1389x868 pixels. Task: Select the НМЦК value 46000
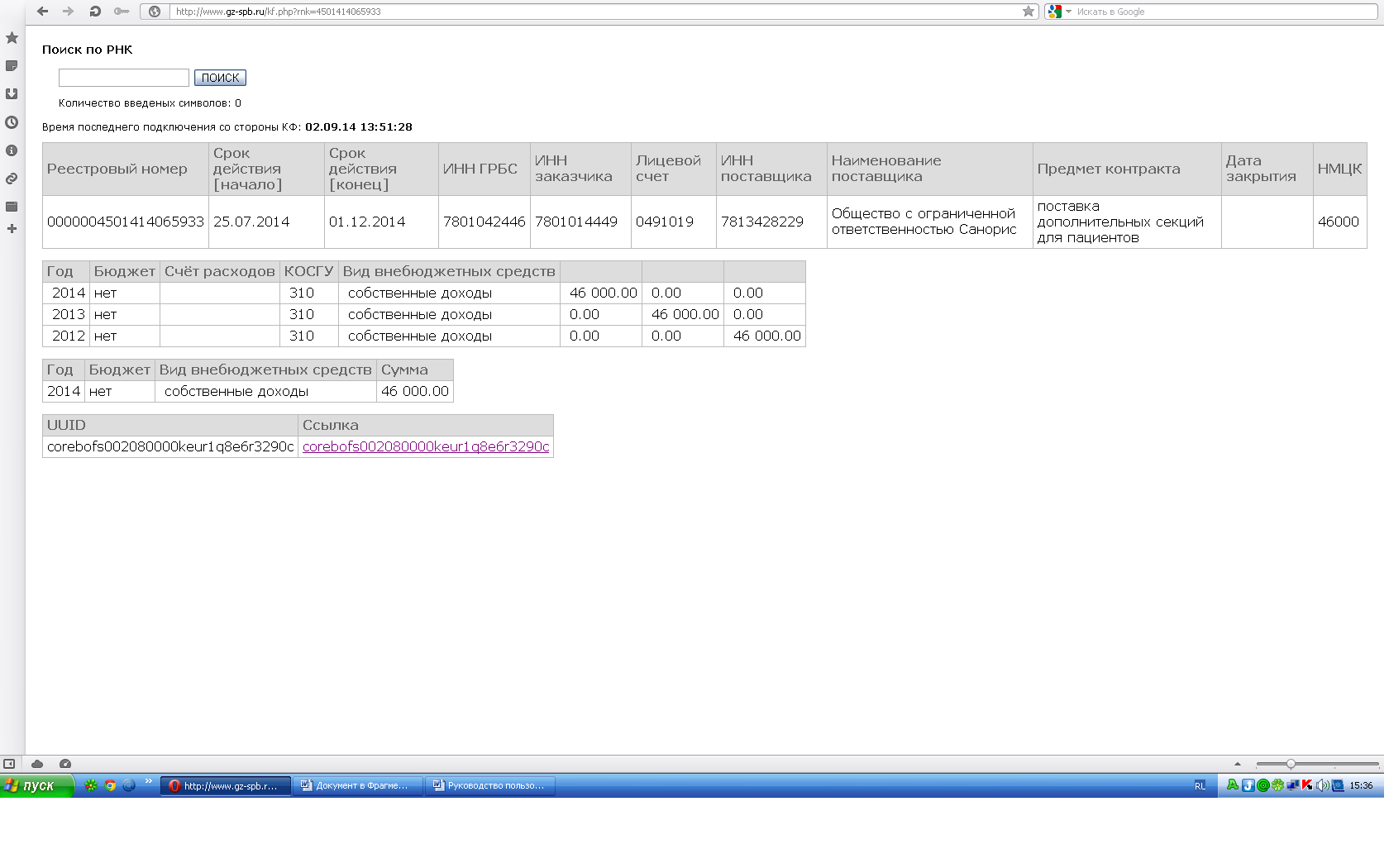(x=1339, y=222)
